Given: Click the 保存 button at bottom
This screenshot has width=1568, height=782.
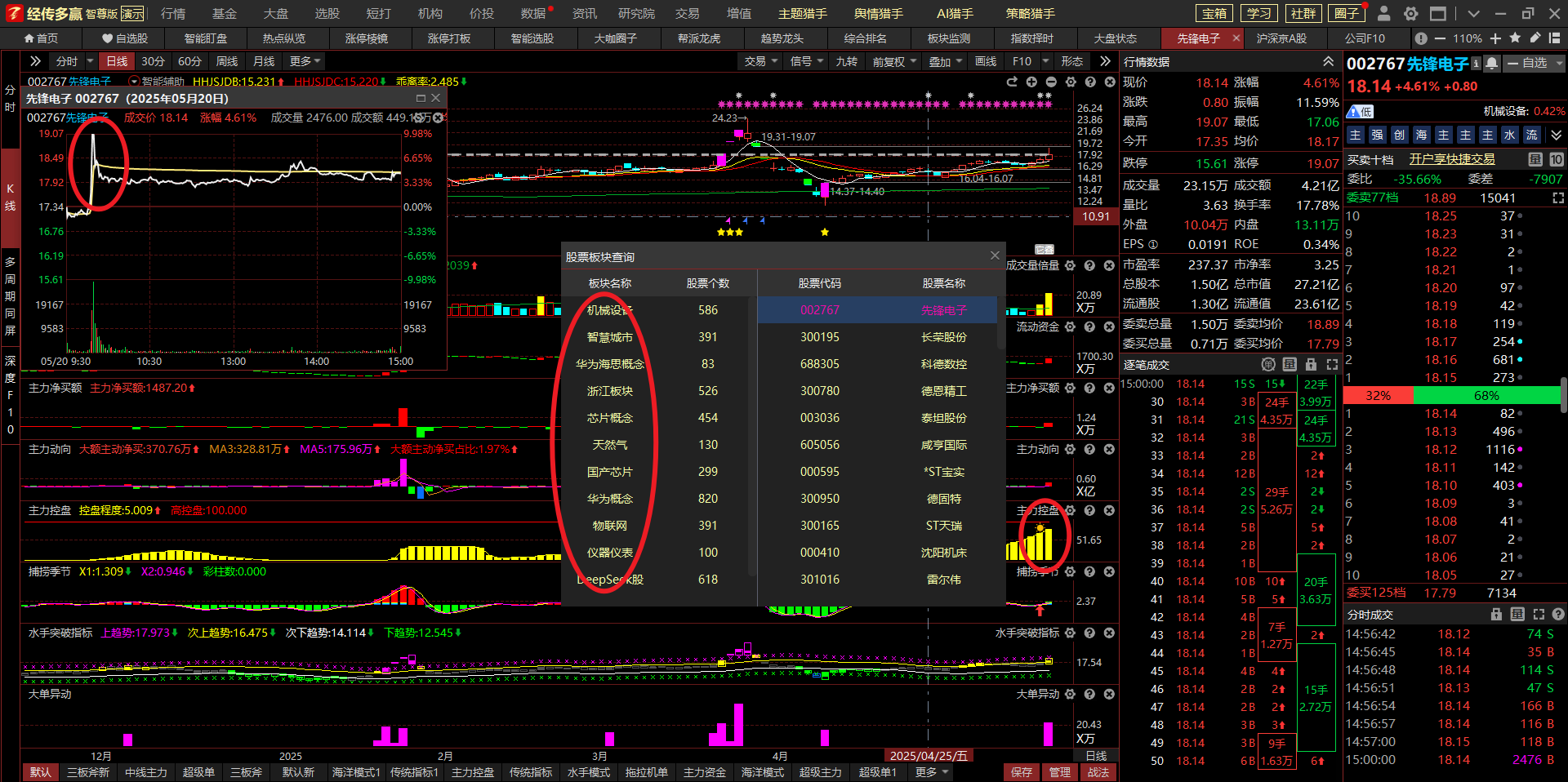Looking at the screenshot, I should pyautogui.click(x=1022, y=772).
